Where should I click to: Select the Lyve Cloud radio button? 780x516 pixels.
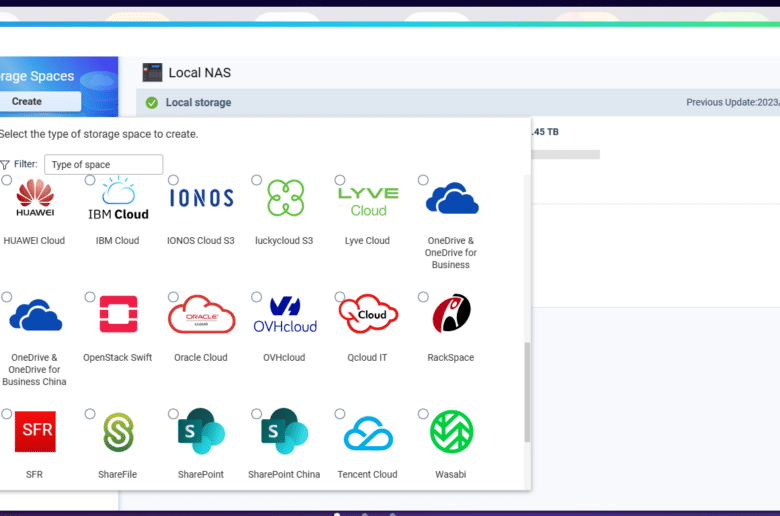click(340, 180)
